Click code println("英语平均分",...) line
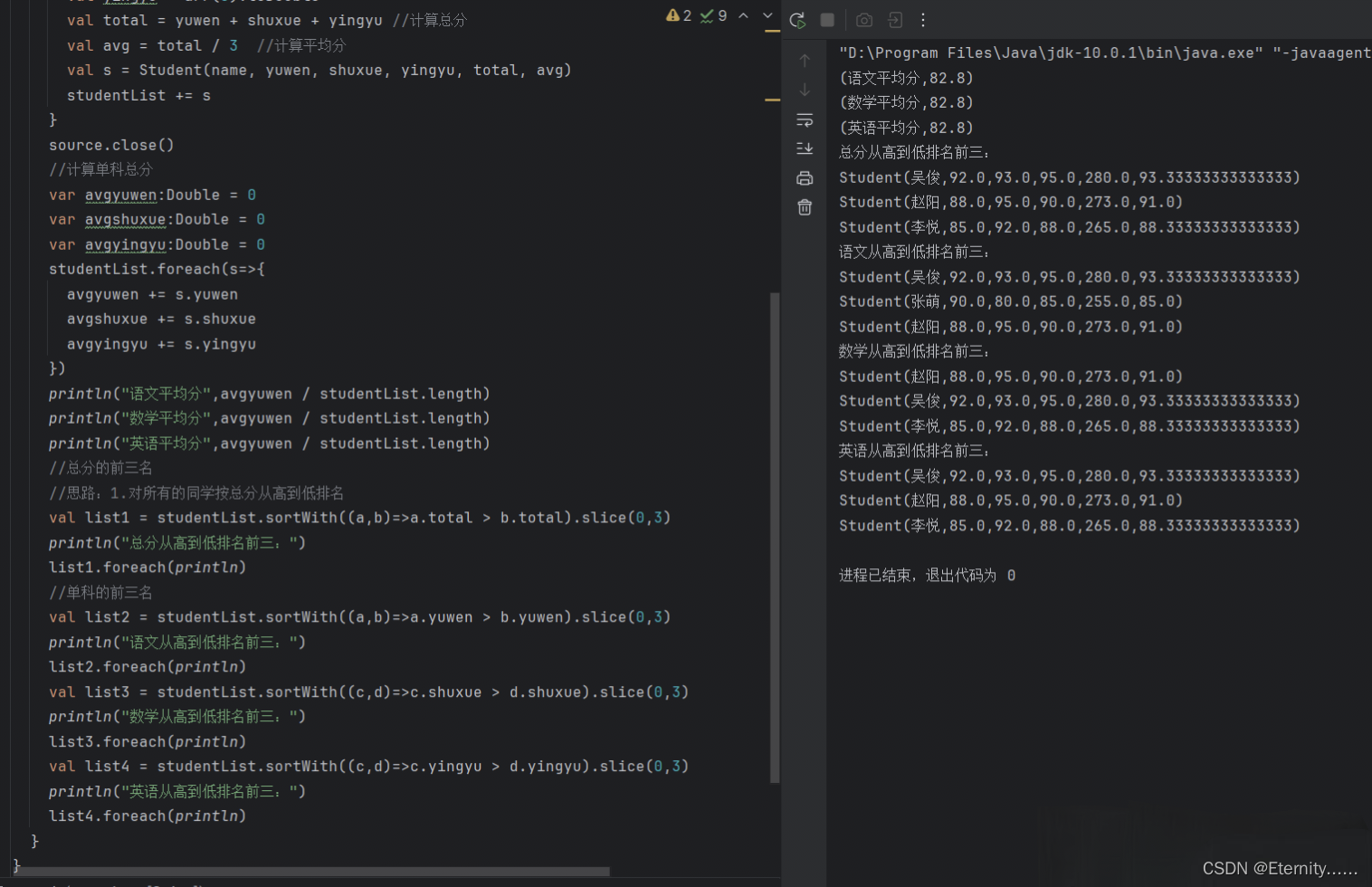This screenshot has width=1372, height=887. click(x=269, y=443)
